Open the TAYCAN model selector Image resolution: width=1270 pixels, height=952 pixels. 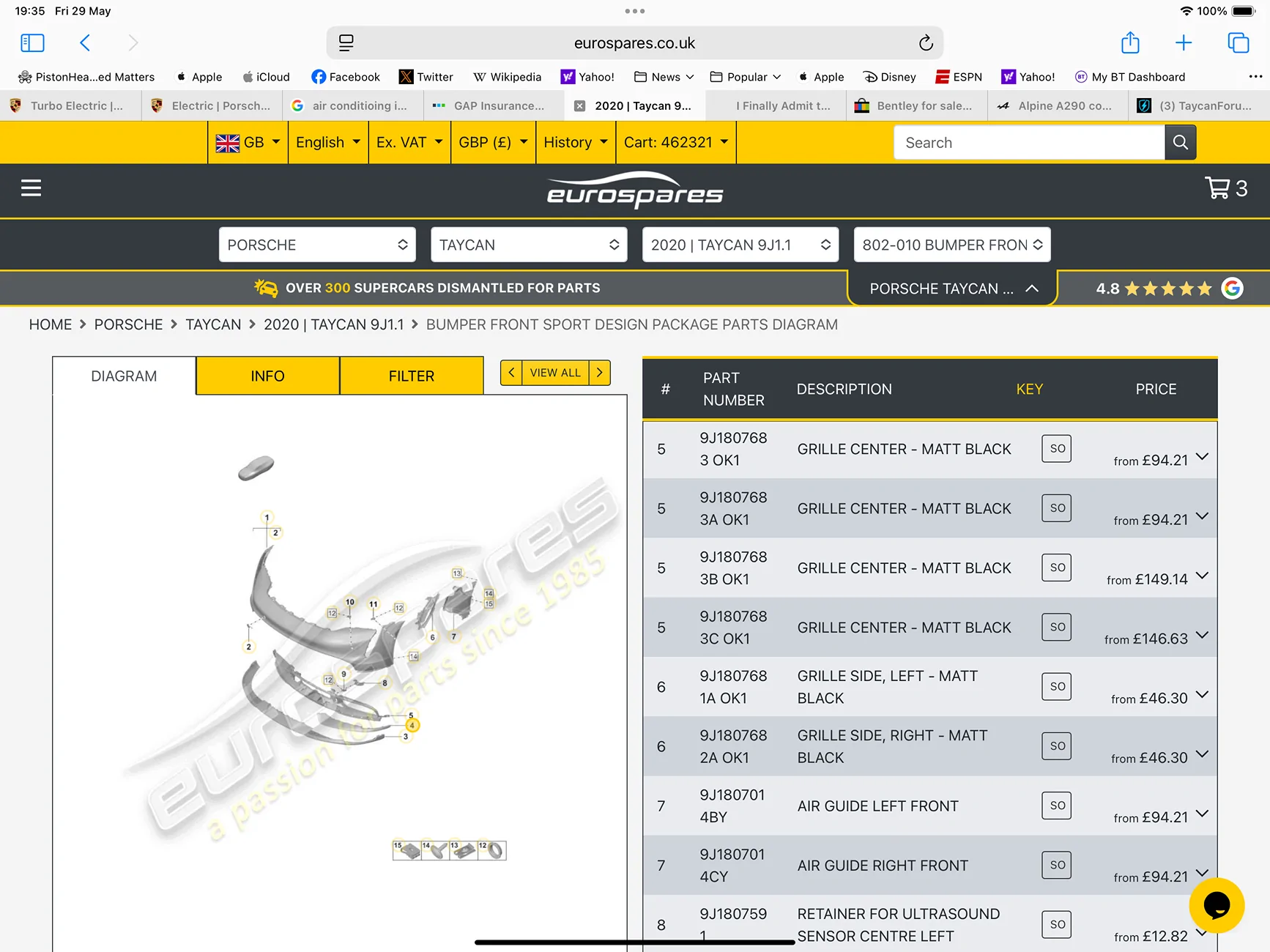click(x=529, y=245)
